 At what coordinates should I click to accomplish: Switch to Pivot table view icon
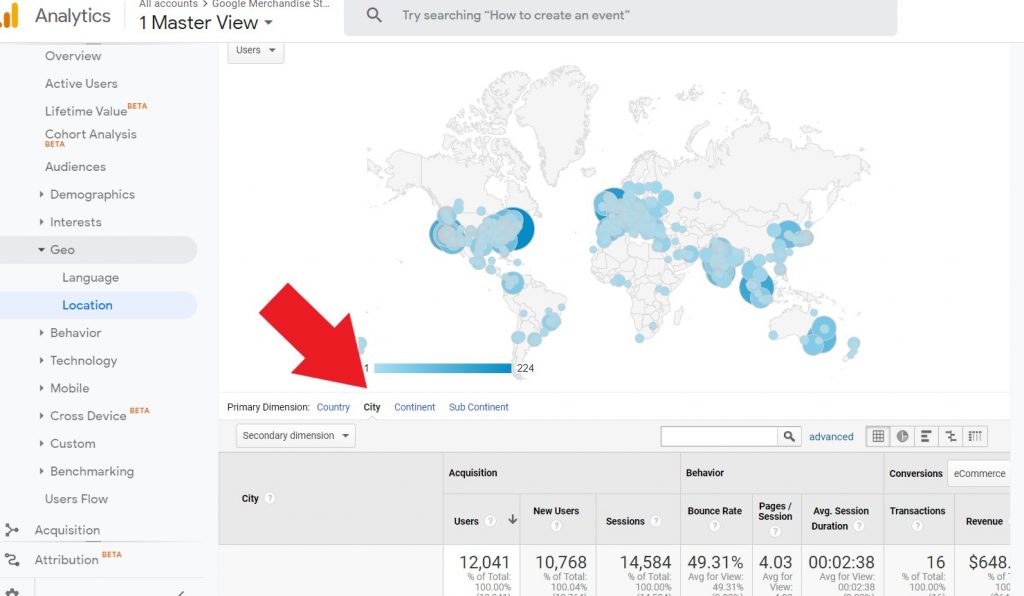(x=975, y=436)
